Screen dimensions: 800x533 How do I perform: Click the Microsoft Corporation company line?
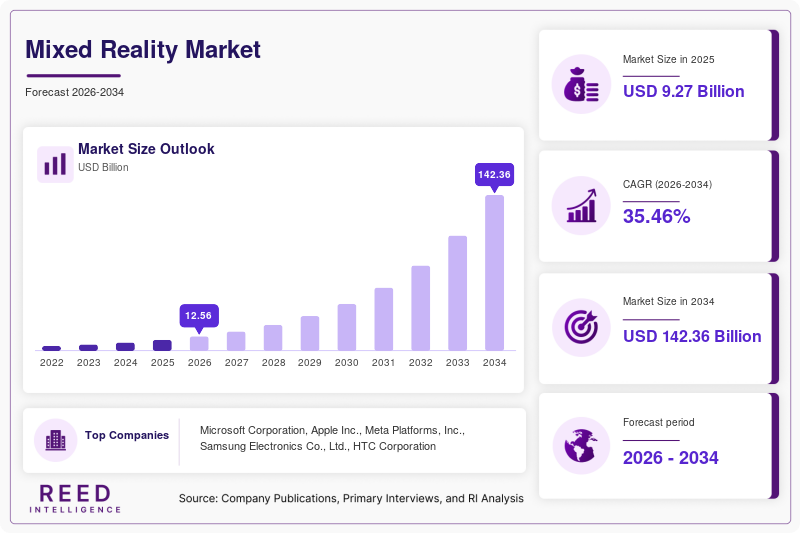(x=332, y=430)
